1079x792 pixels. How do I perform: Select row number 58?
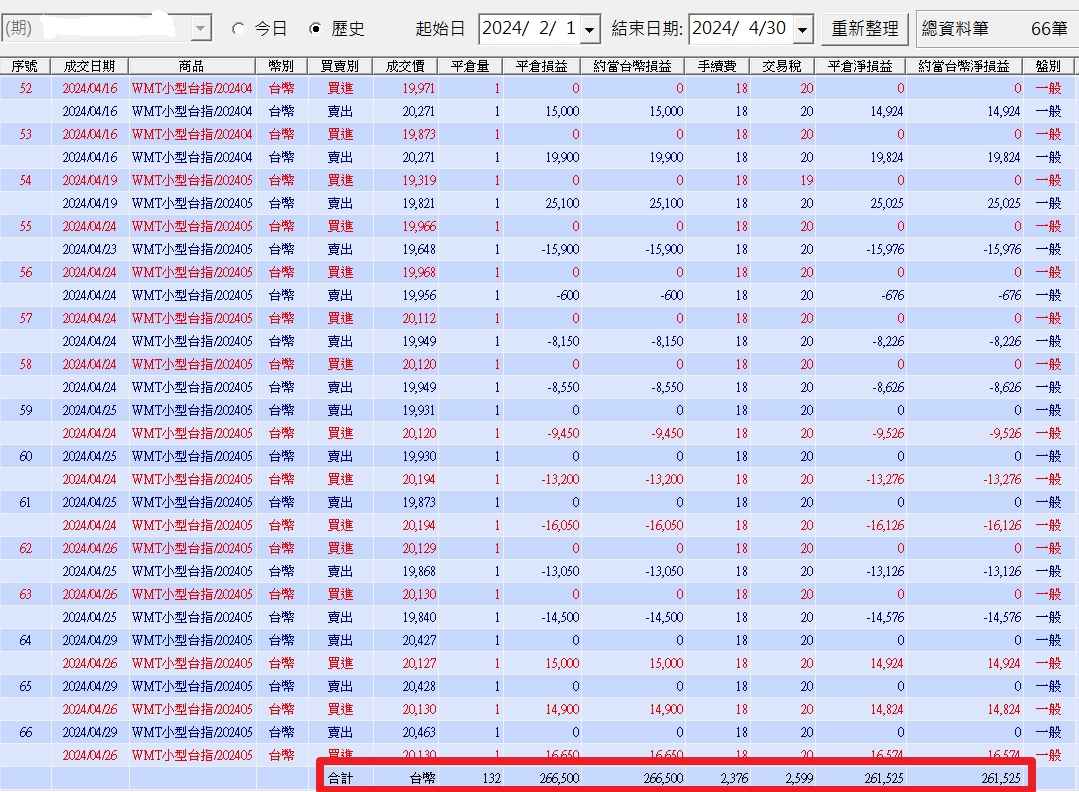[25, 364]
